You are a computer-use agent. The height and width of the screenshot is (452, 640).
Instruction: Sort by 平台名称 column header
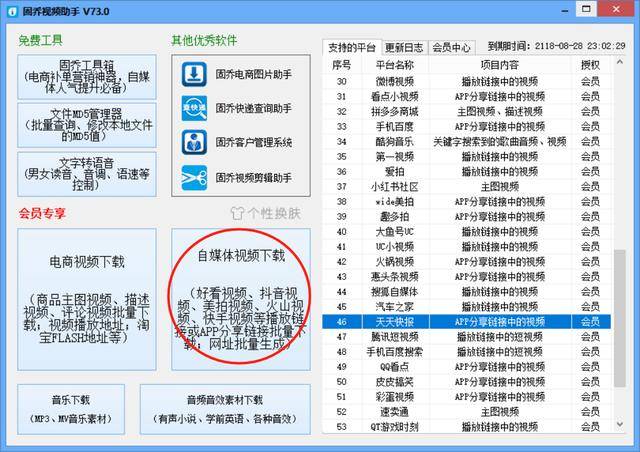coord(395,65)
